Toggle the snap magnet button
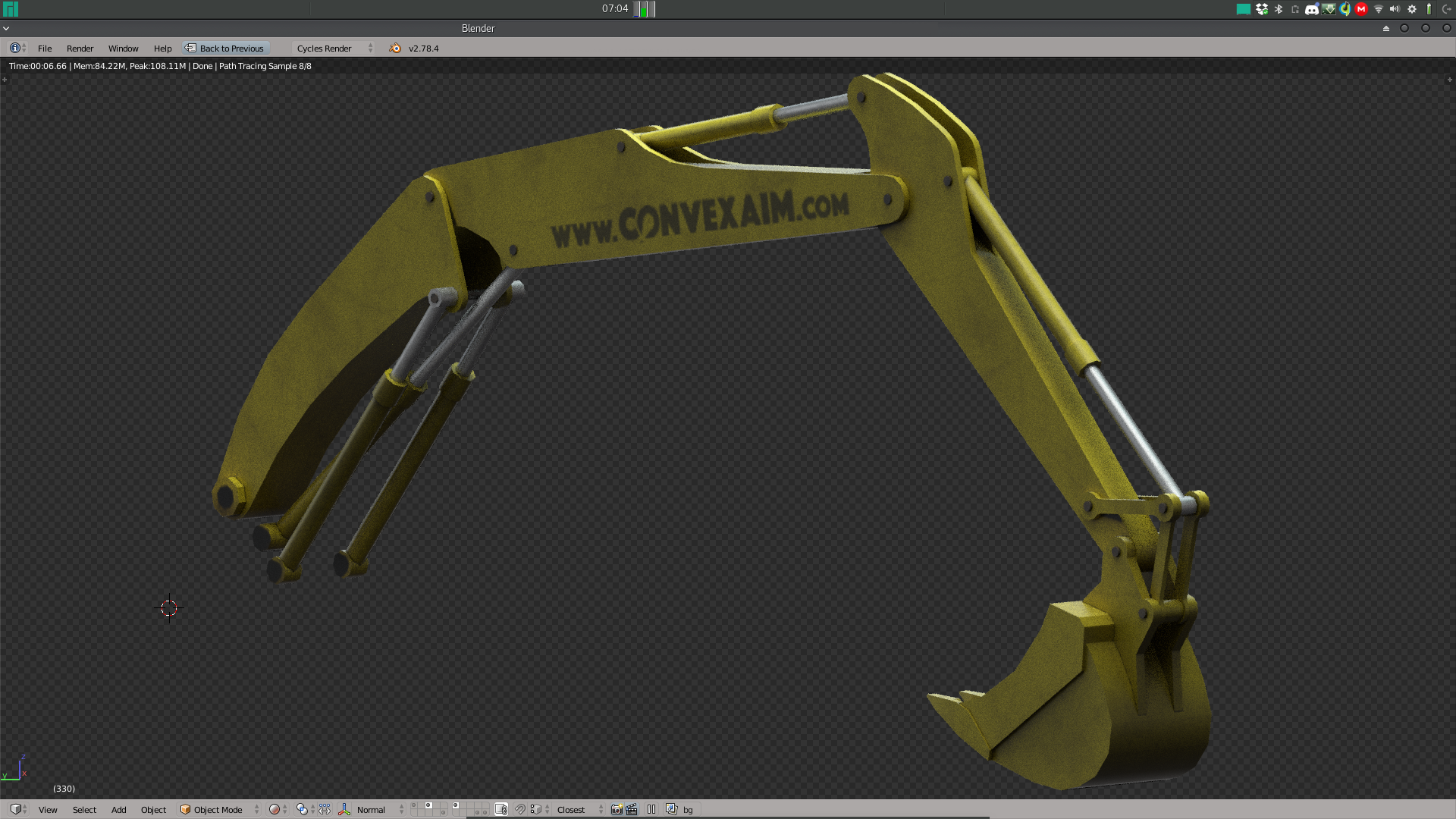Screen dimensions: 1456x819 (x=520, y=809)
